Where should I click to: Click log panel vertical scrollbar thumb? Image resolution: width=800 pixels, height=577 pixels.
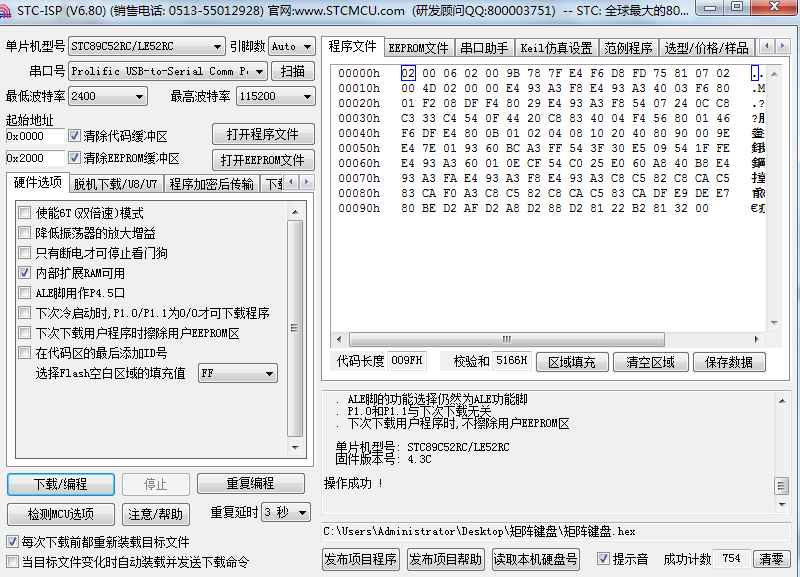(x=782, y=486)
